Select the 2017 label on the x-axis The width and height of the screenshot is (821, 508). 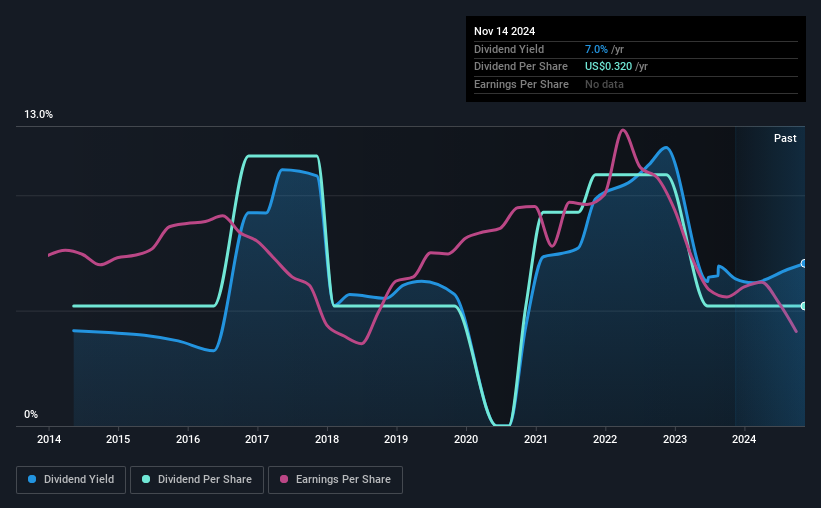(x=257, y=439)
